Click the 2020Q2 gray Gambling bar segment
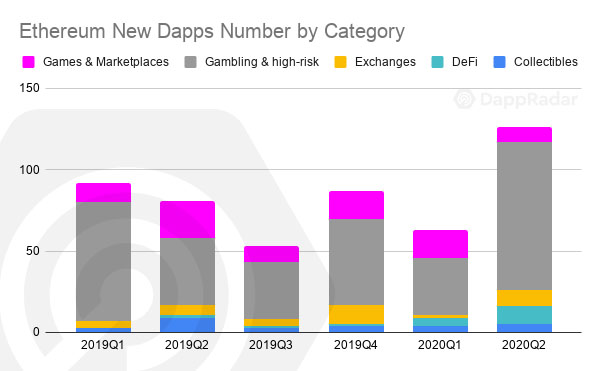The height and width of the screenshot is (371, 600). coord(524,216)
